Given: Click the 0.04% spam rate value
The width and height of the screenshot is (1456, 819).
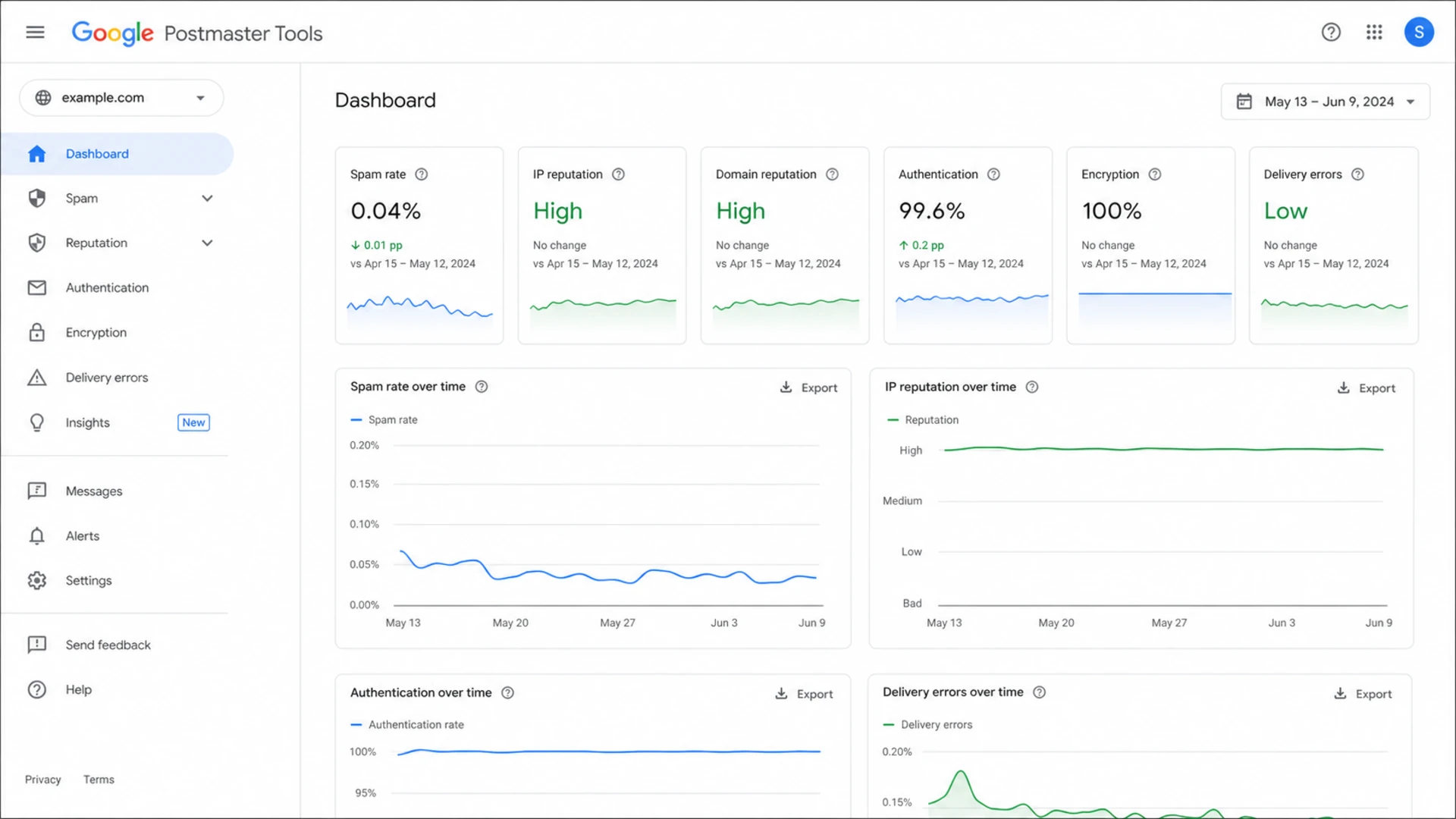Looking at the screenshot, I should click(385, 211).
